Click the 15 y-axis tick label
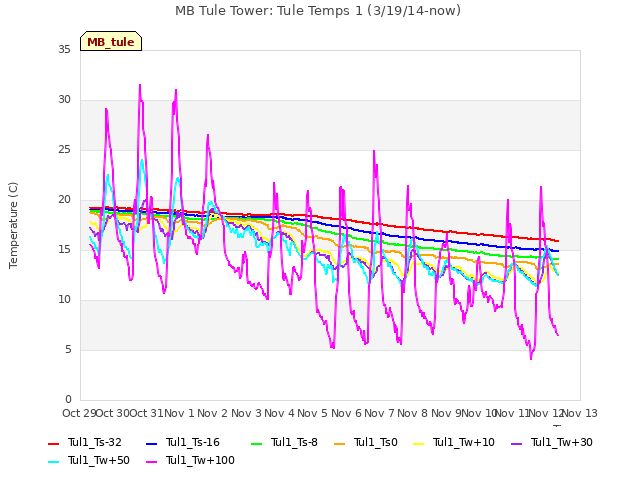 64,249
